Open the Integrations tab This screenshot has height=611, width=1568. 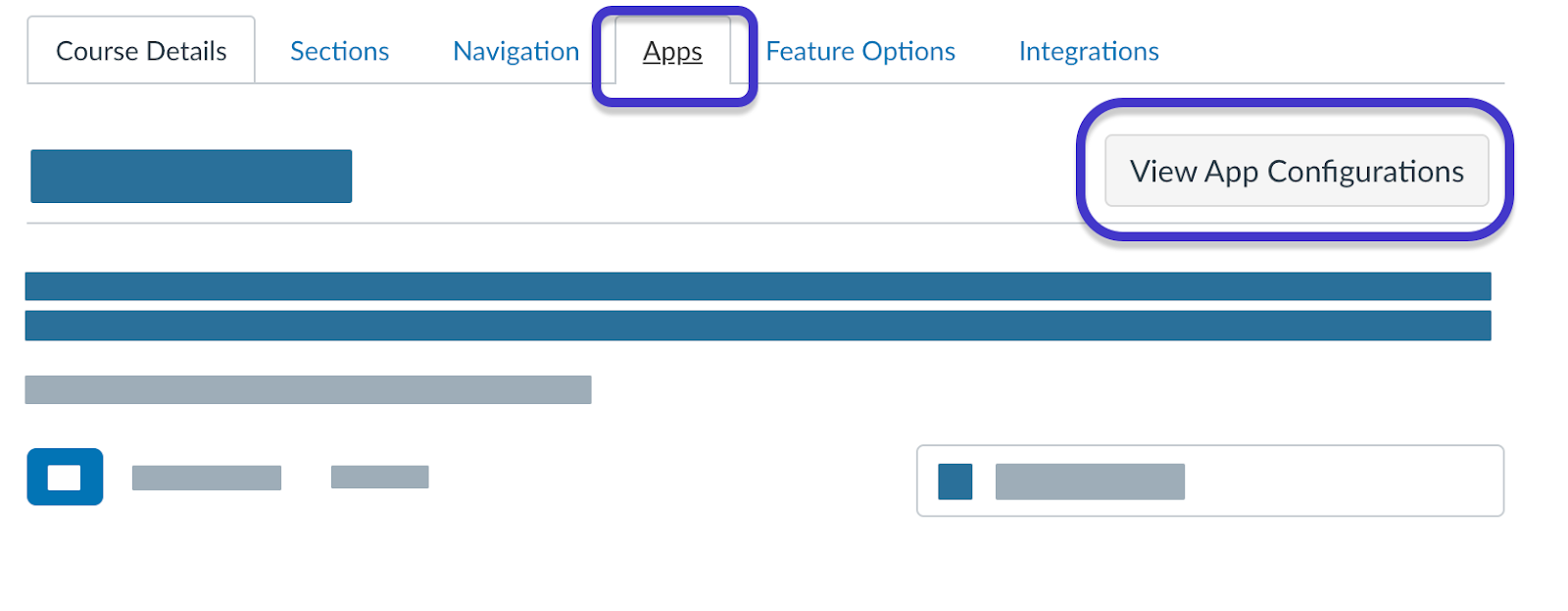click(x=1088, y=50)
